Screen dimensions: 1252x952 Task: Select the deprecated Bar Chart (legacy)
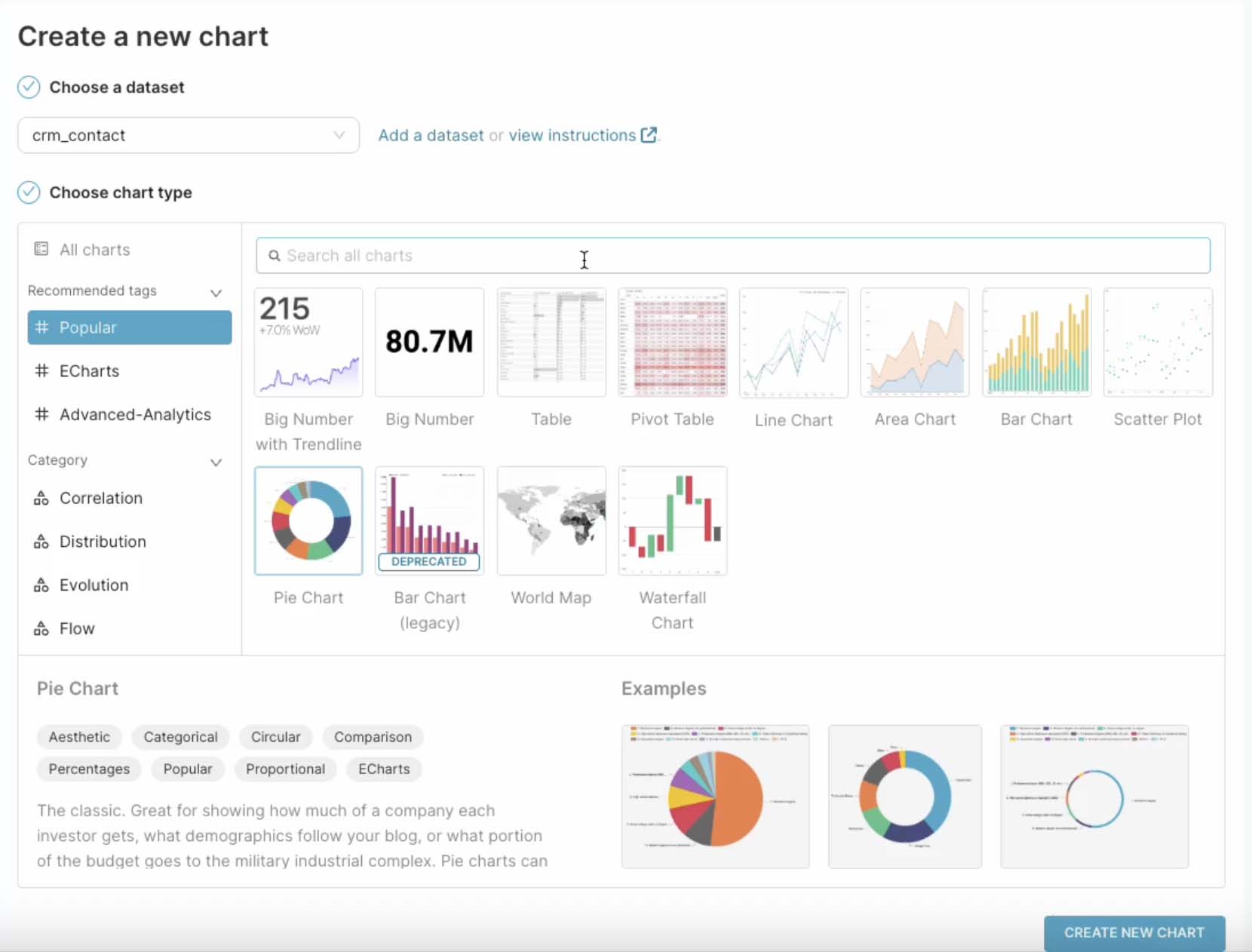(x=429, y=521)
